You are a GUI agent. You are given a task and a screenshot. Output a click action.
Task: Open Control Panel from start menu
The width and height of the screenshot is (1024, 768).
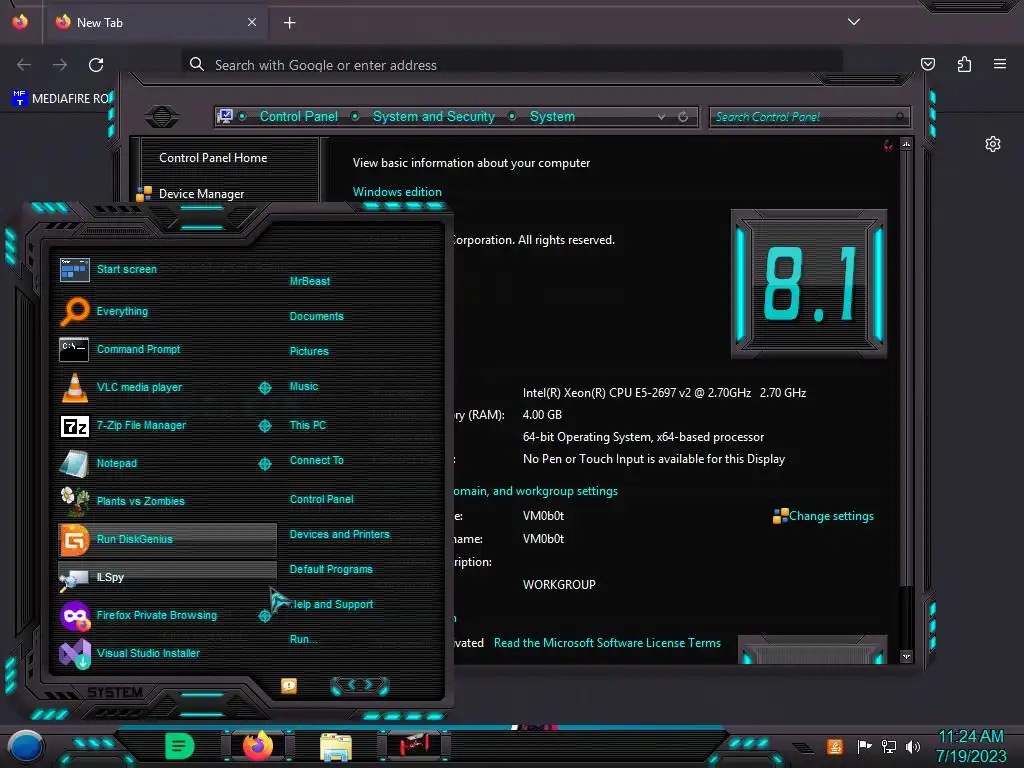tap(321, 499)
